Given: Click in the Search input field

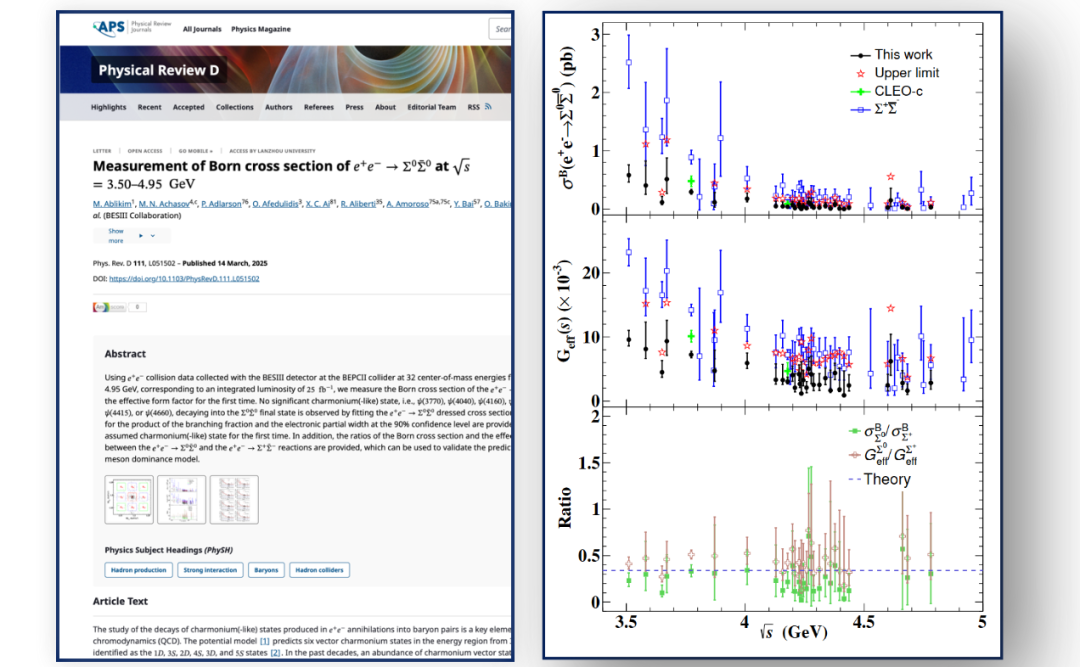Looking at the screenshot, I should click(x=502, y=29).
